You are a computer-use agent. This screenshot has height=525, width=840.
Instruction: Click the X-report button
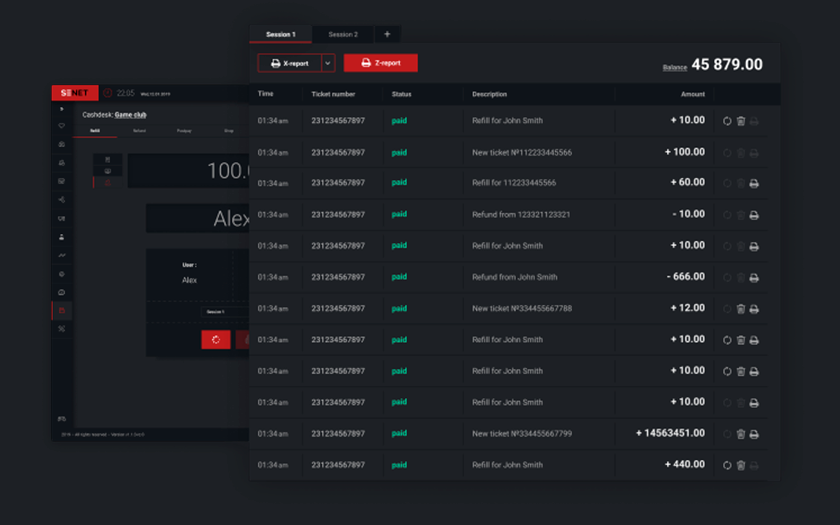point(289,63)
